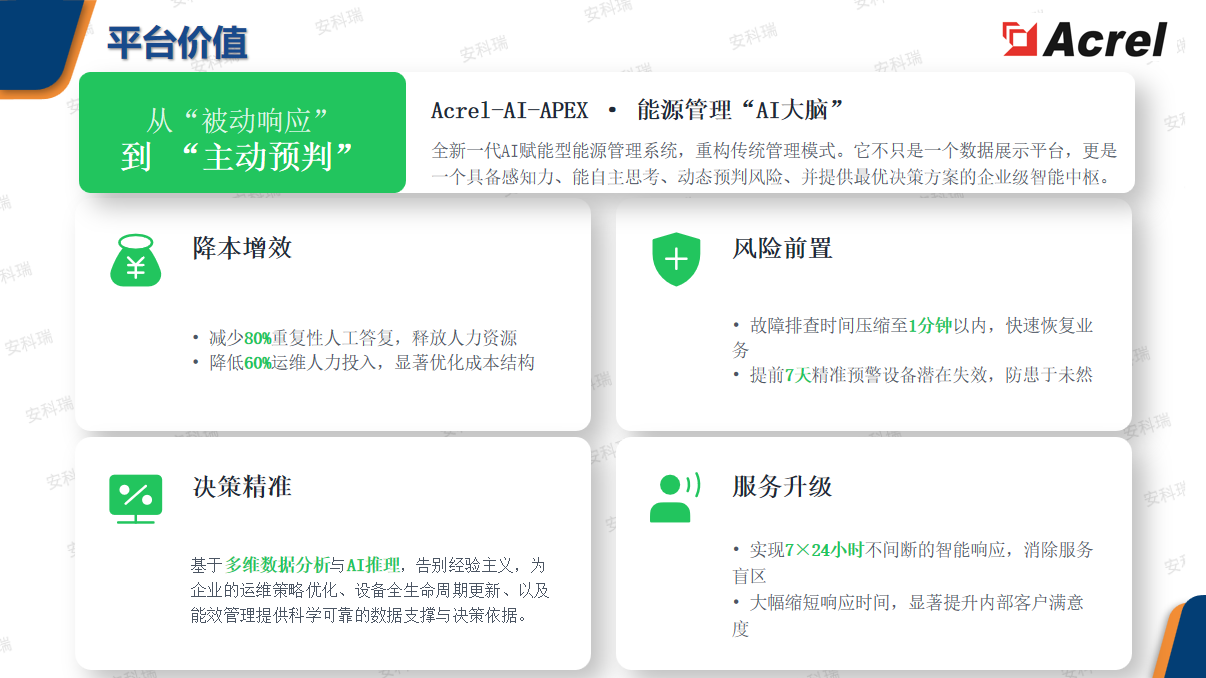Click the bullet 故障排查时间压缩至1分钟以内
The width and height of the screenshot is (1206, 678).
click(x=913, y=338)
